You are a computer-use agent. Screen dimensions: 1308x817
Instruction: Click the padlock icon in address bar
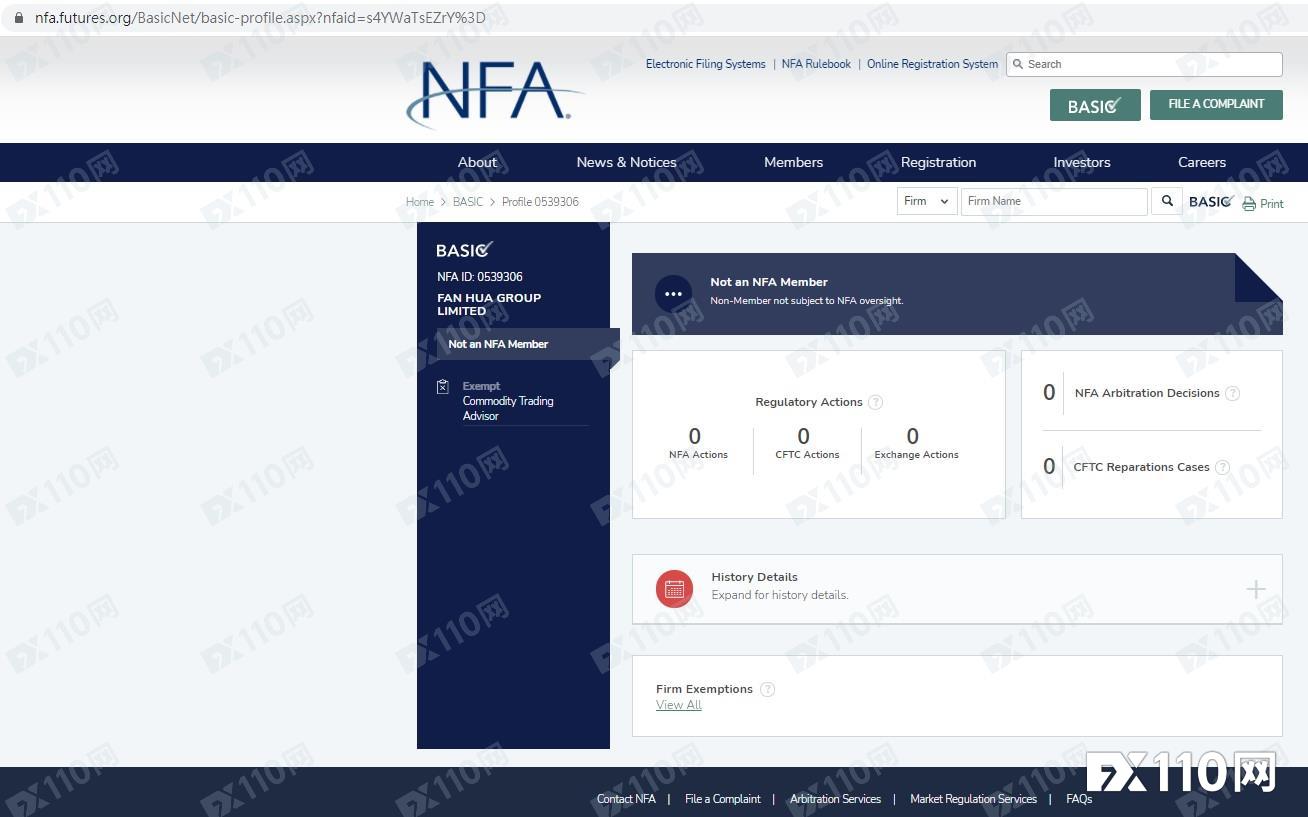17,18
